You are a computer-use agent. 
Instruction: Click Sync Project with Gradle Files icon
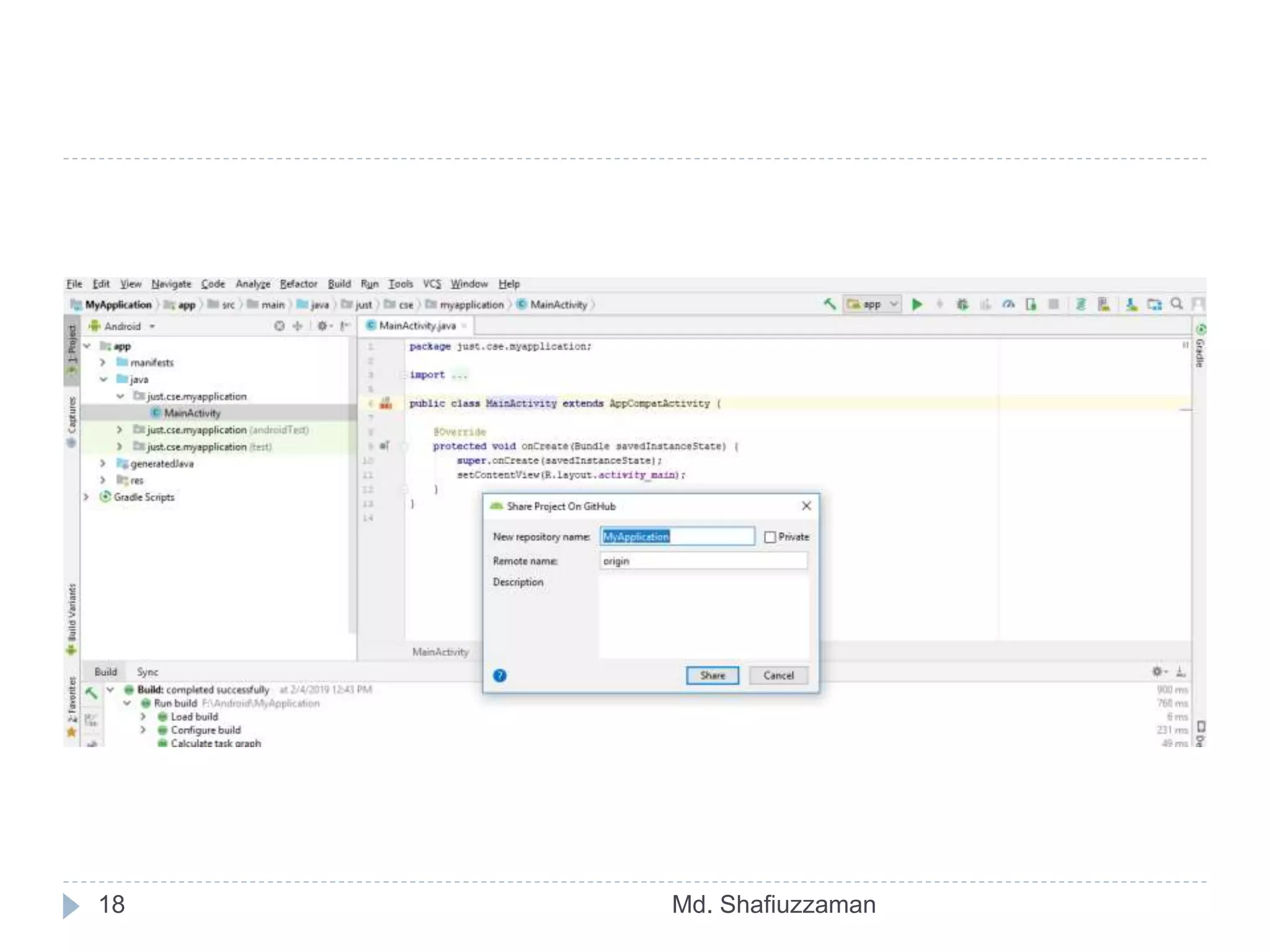click(x=1080, y=304)
